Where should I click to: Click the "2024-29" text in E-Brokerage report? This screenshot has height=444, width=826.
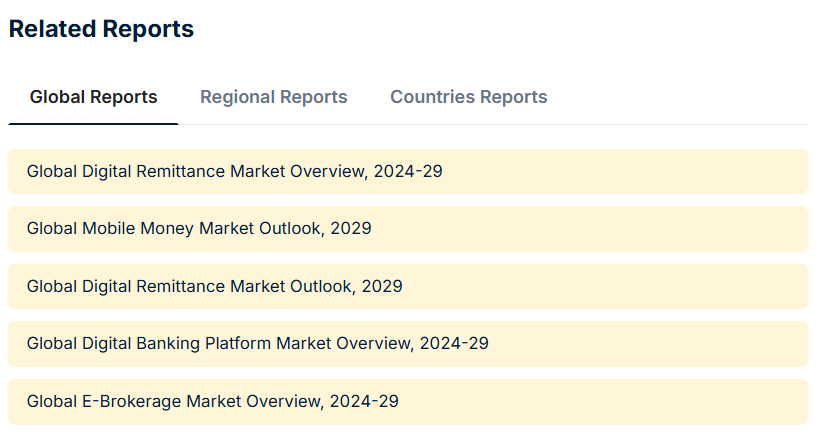pyautogui.click(x=364, y=401)
